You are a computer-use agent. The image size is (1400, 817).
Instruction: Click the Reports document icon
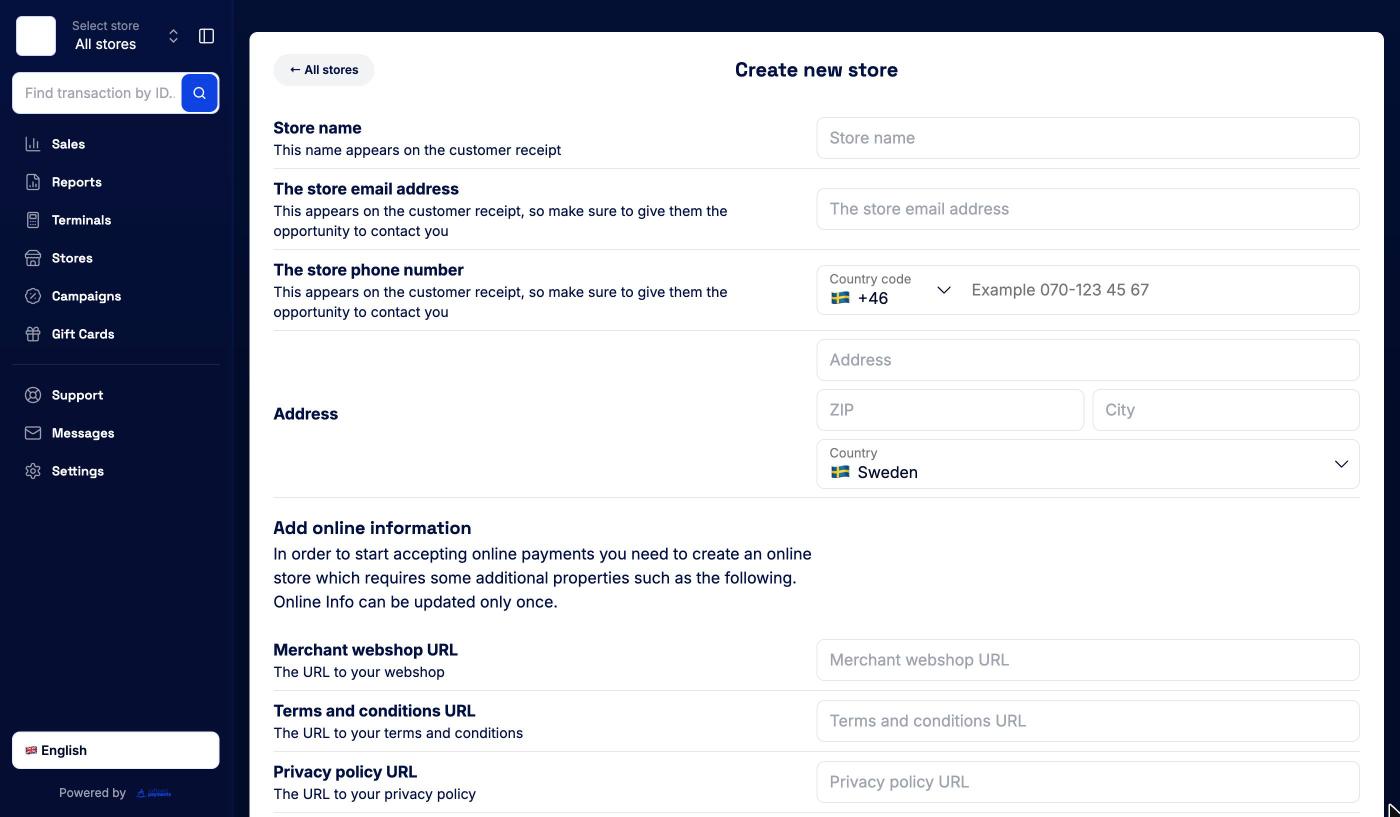coord(33,182)
